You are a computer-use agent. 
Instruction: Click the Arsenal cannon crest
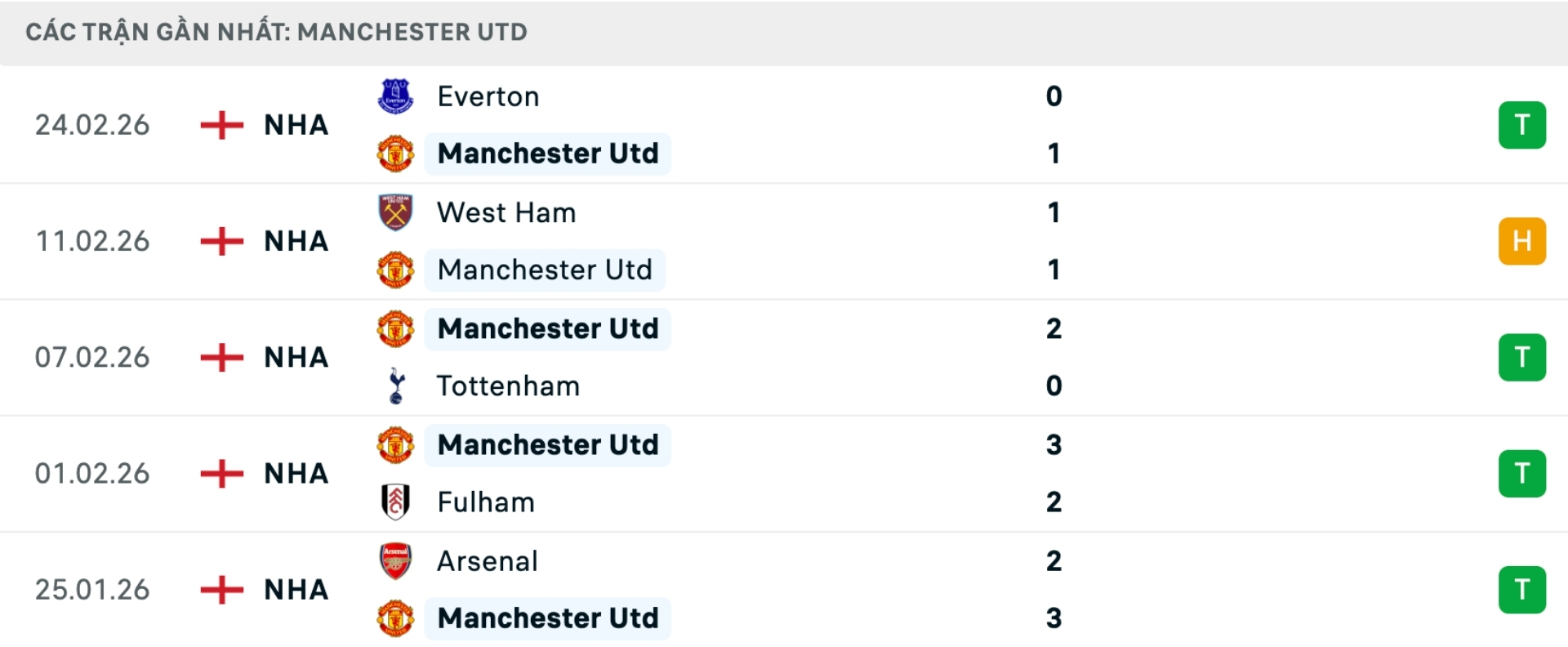[396, 560]
